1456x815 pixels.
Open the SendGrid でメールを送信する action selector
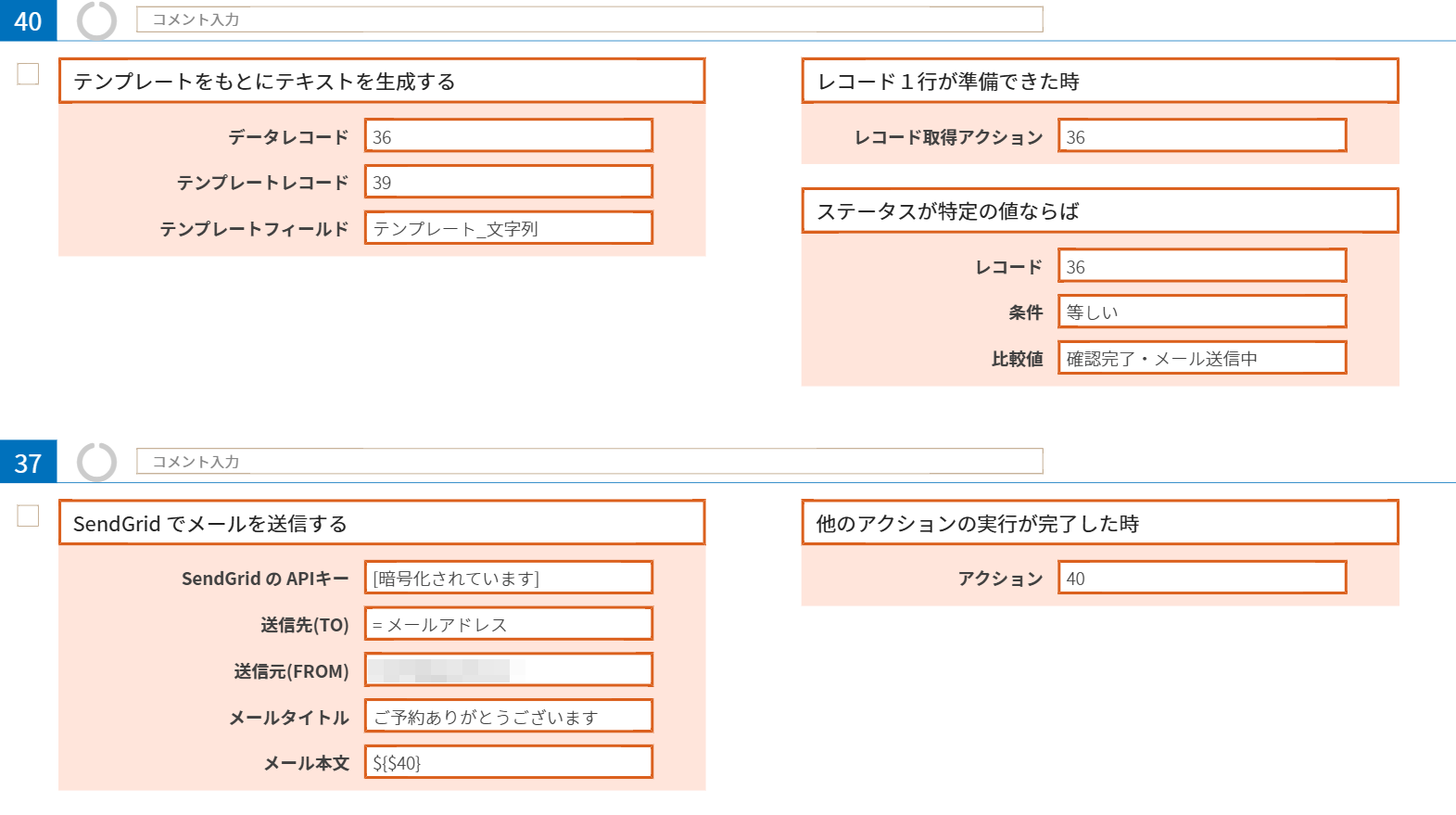[382, 523]
